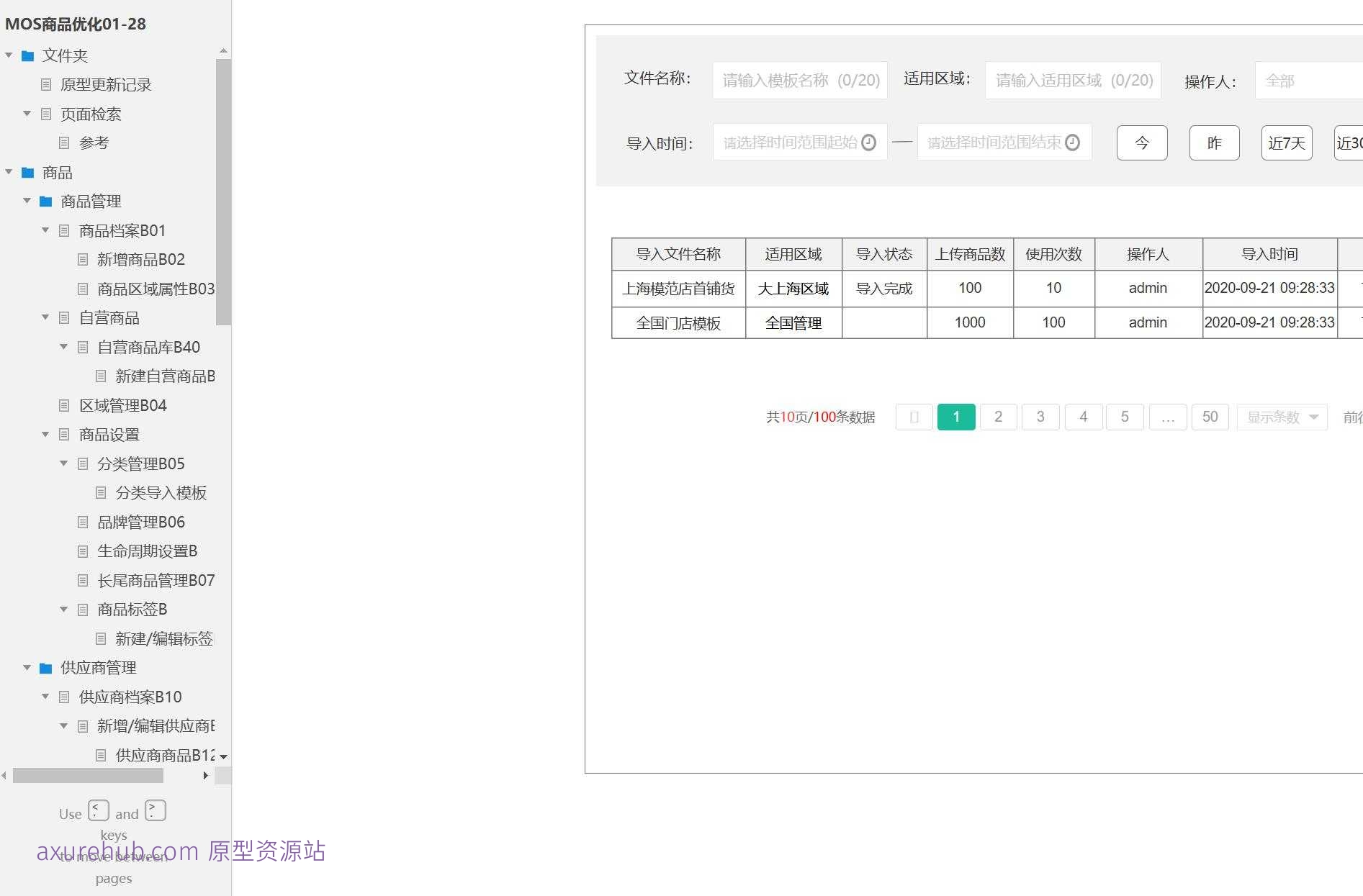Collapse the 分类管理B05 node
This screenshot has height=896, width=1363.
pos(63,463)
